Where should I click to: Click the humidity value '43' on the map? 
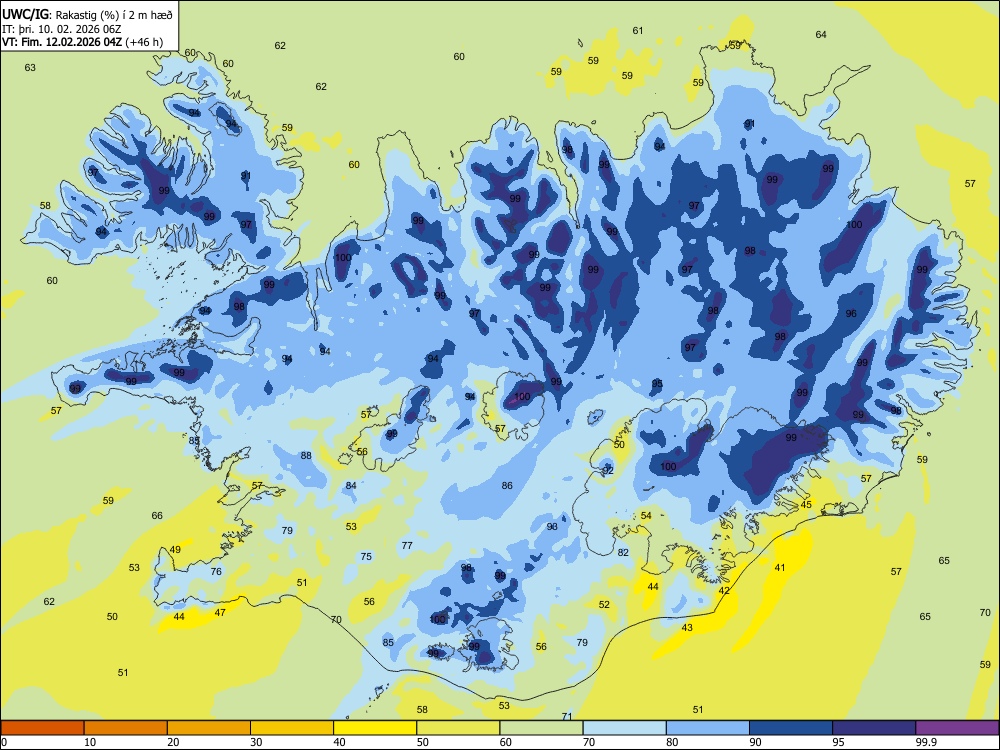(x=687, y=628)
